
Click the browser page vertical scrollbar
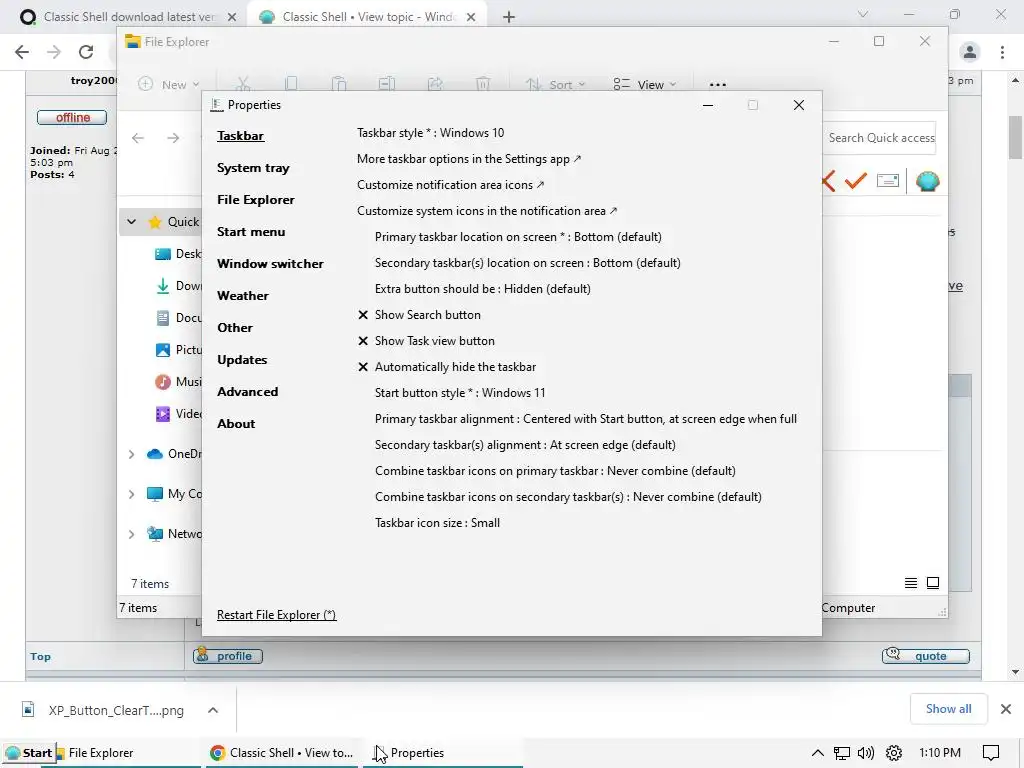pos(1015,137)
